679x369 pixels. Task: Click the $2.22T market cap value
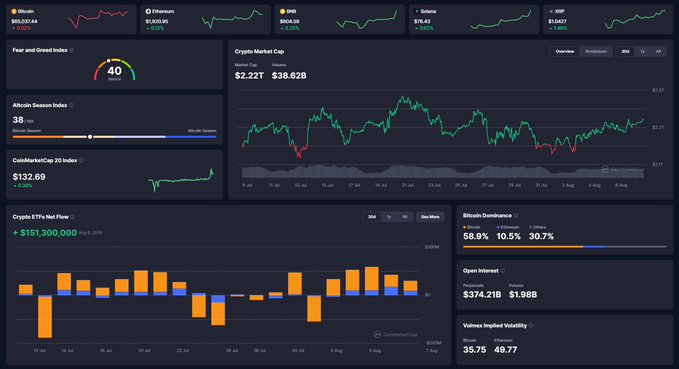pos(249,76)
